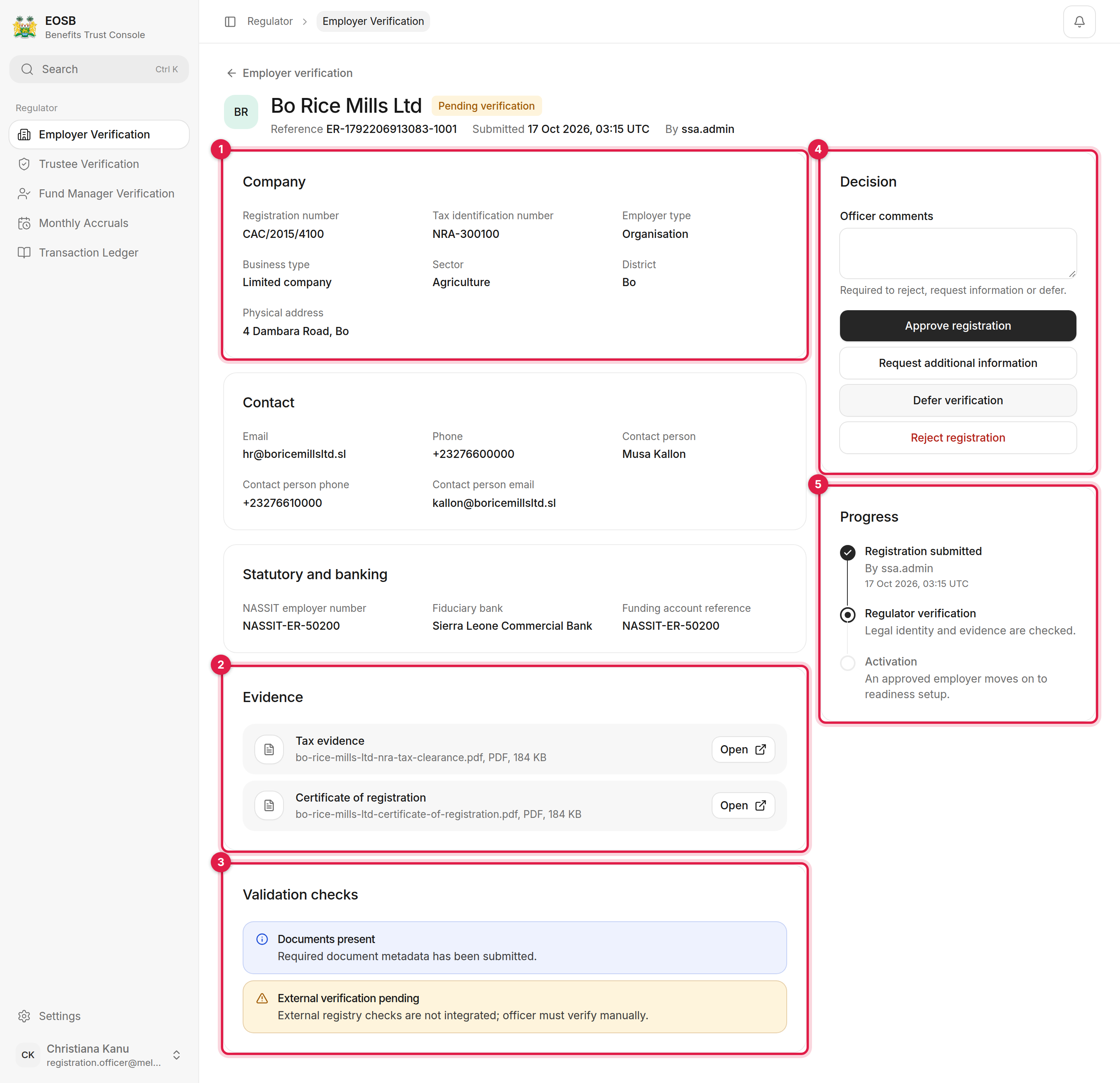Open the Certificate of registration PDF
Viewport: 1120px width, 1083px height.
[x=743, y=805]
